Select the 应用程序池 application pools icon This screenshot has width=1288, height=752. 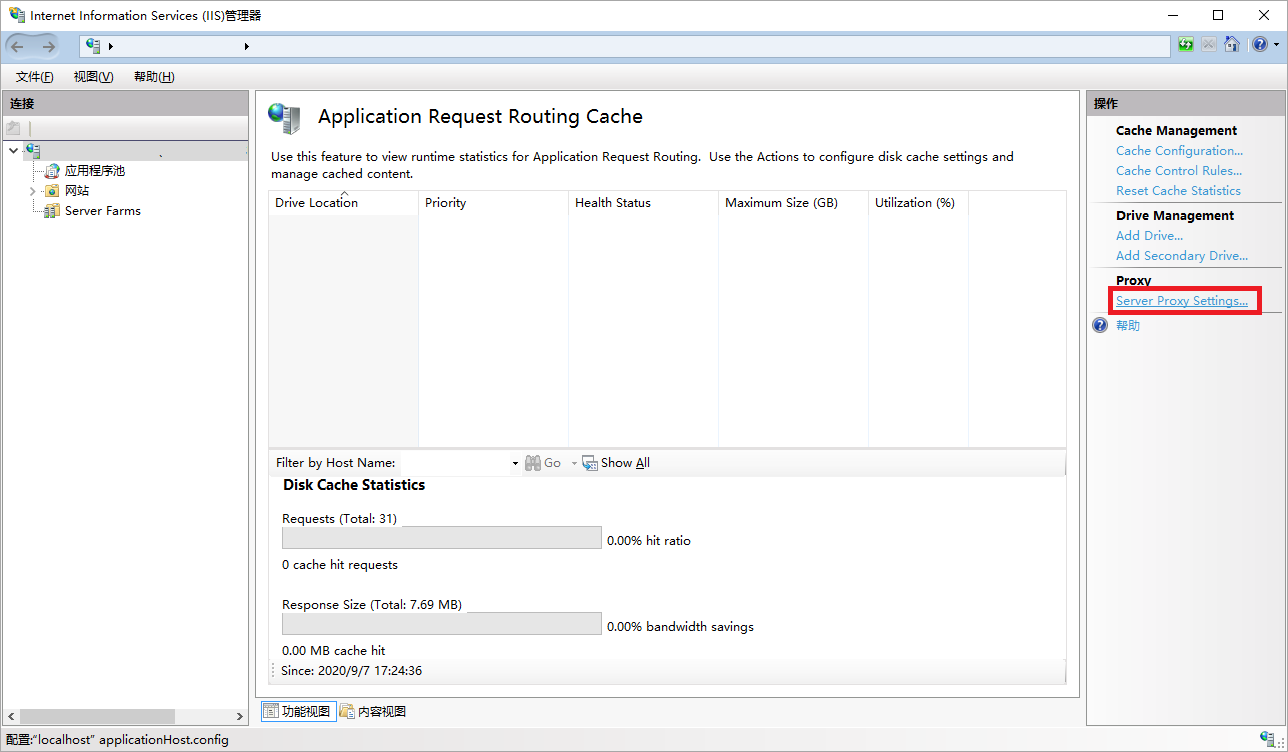tap(52, 171)
